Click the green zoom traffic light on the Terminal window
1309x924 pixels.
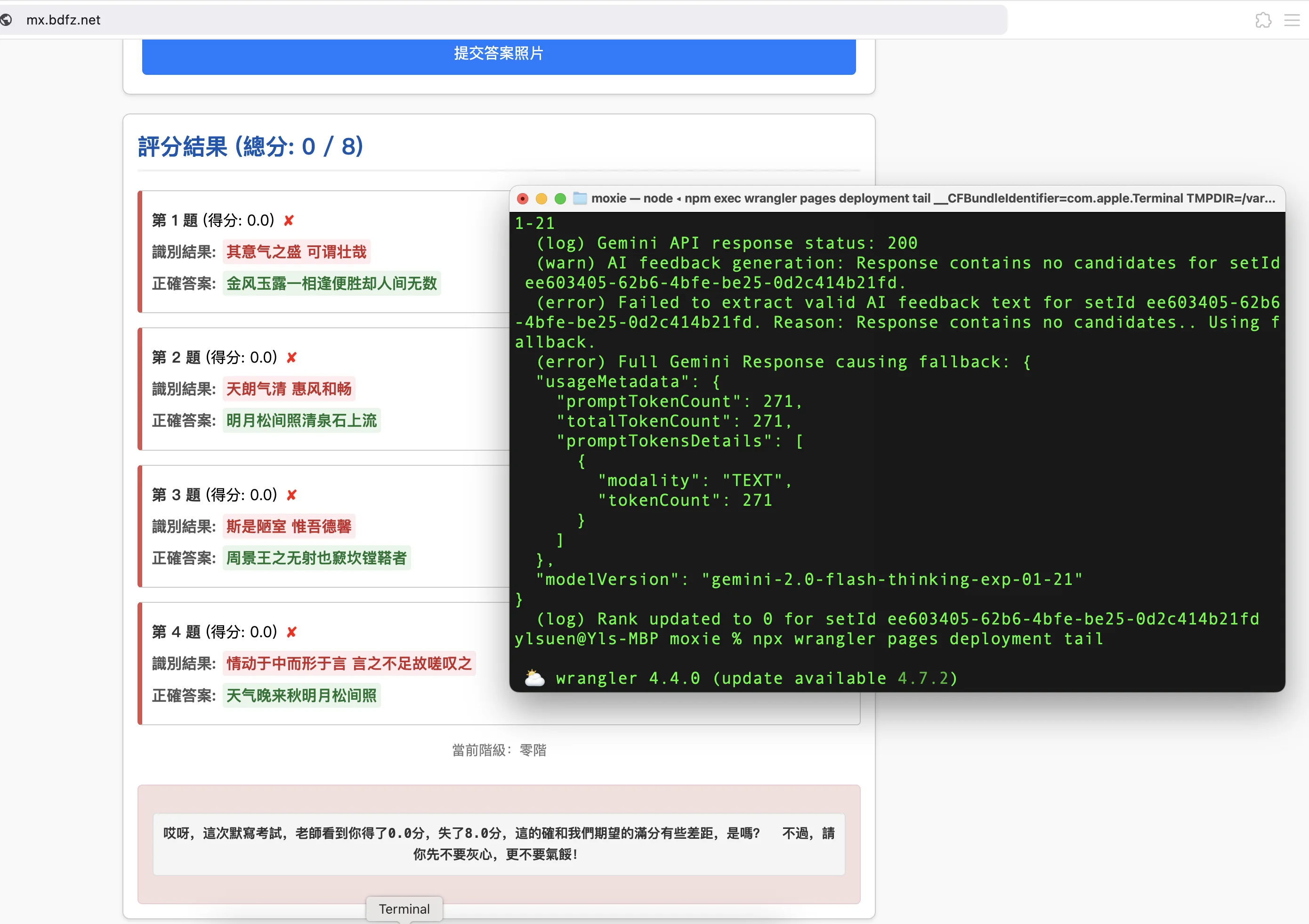[560, 198]
